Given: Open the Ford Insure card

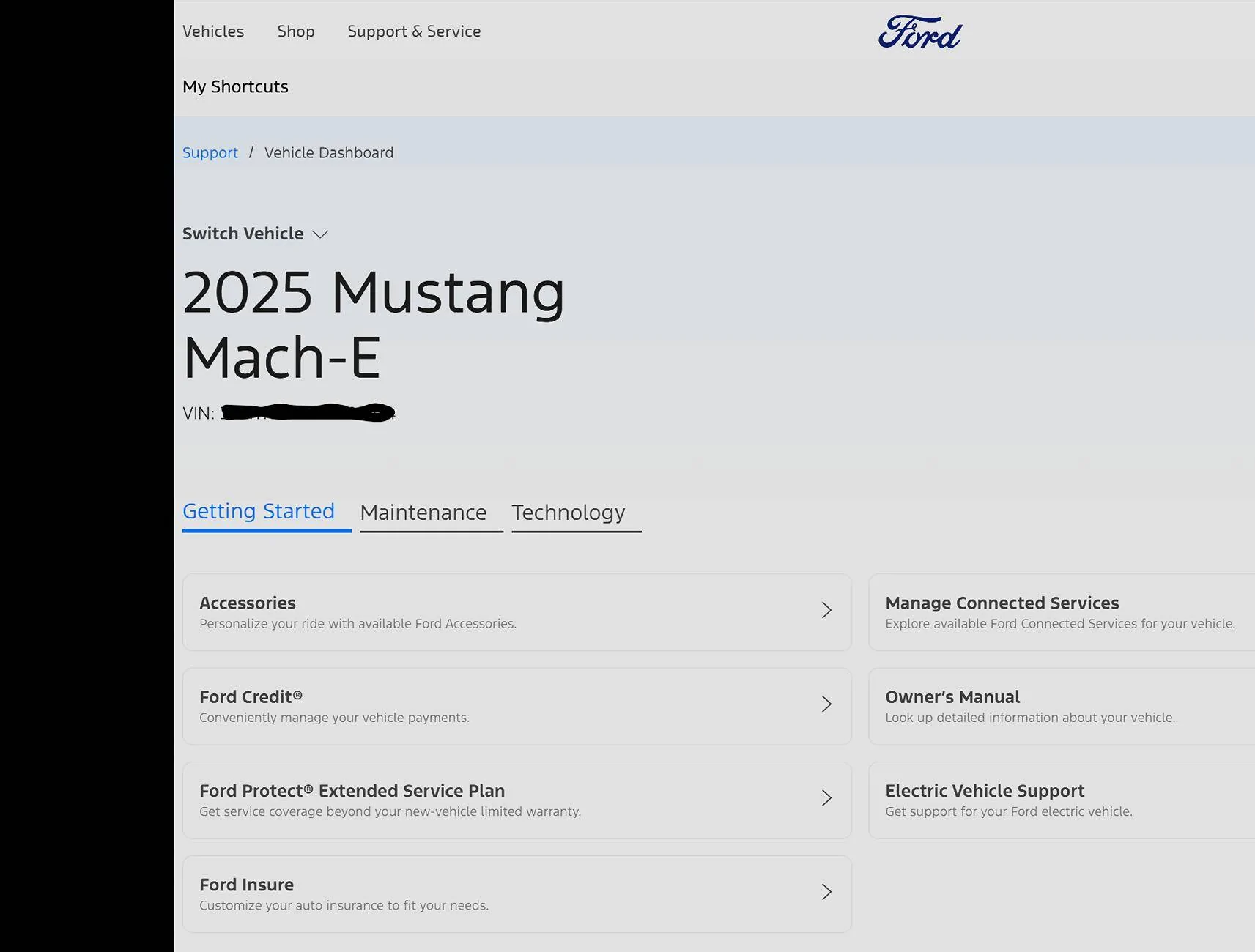Looking at the screenshot, I should [x=517, y=894].
